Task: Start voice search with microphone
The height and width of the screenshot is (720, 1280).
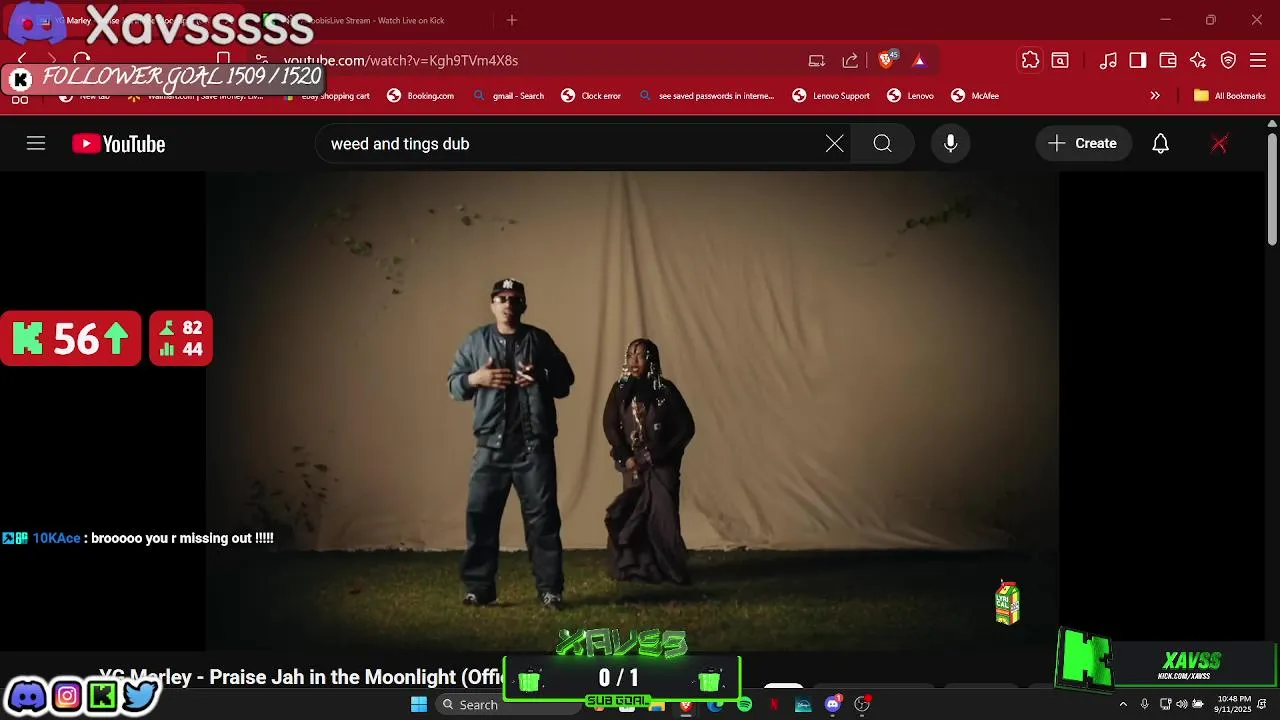Action: 950,144
